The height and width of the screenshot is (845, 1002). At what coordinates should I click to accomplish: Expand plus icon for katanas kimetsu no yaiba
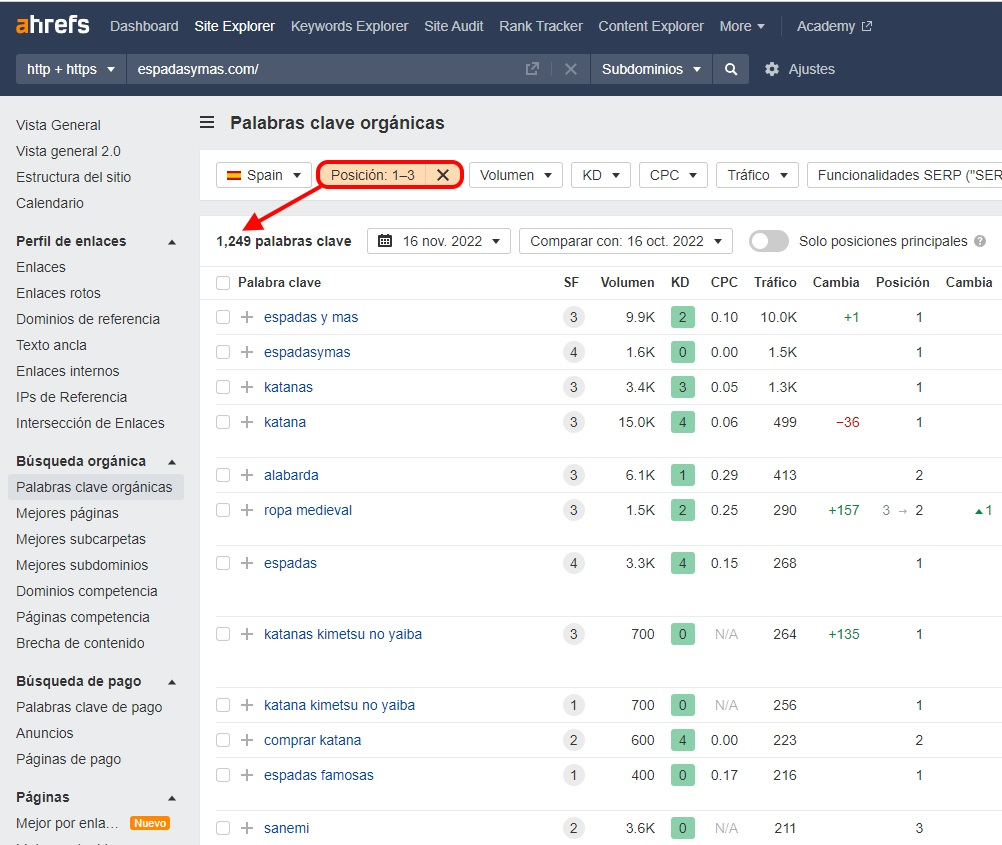click(x=247, y=634)
